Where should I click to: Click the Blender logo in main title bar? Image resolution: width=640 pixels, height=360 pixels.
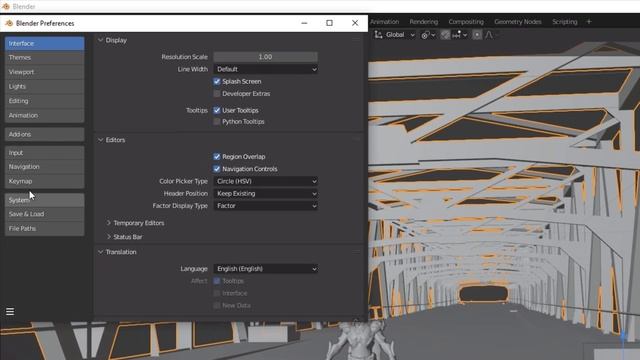tap(5, 6)
